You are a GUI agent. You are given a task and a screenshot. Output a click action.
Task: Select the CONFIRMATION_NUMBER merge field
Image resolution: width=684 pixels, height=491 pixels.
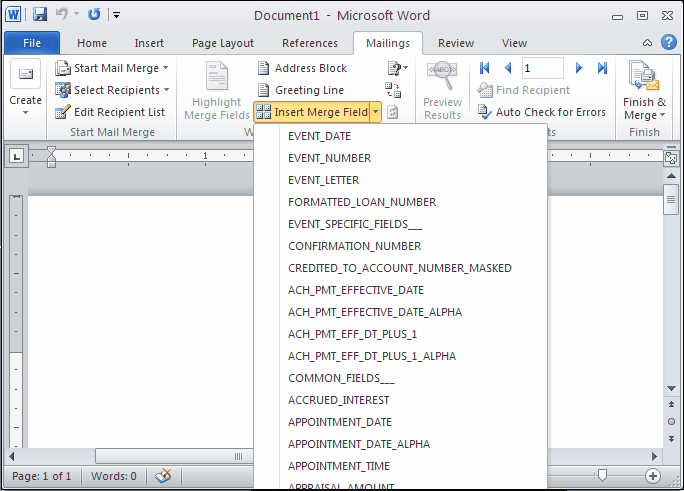tap(354, 246)
